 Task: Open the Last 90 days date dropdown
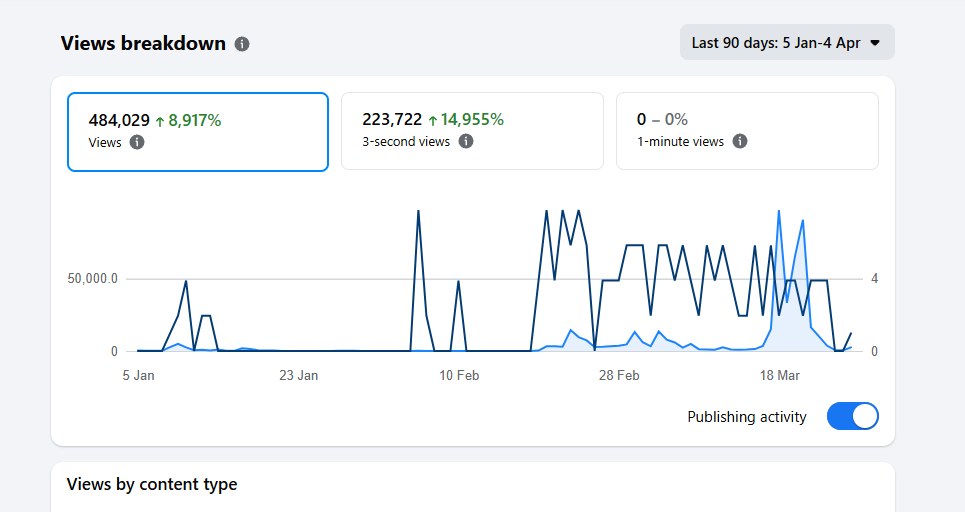pyautogui.click(x=786, y=43)
